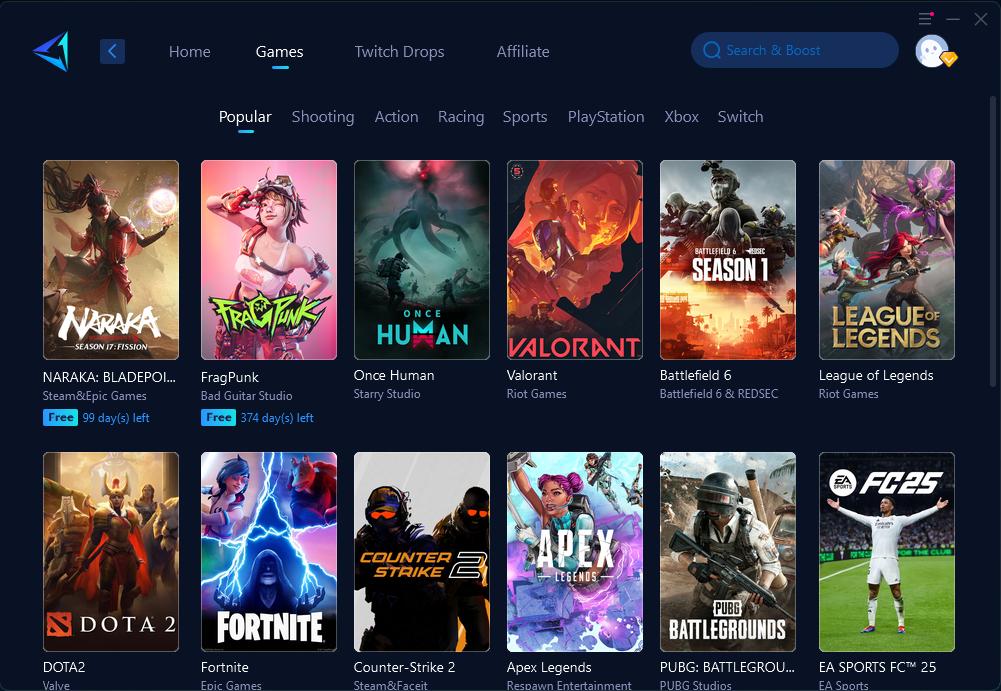Click the Battlefield 6 title text
This screenshot has width=1001, height=691.
695,375
